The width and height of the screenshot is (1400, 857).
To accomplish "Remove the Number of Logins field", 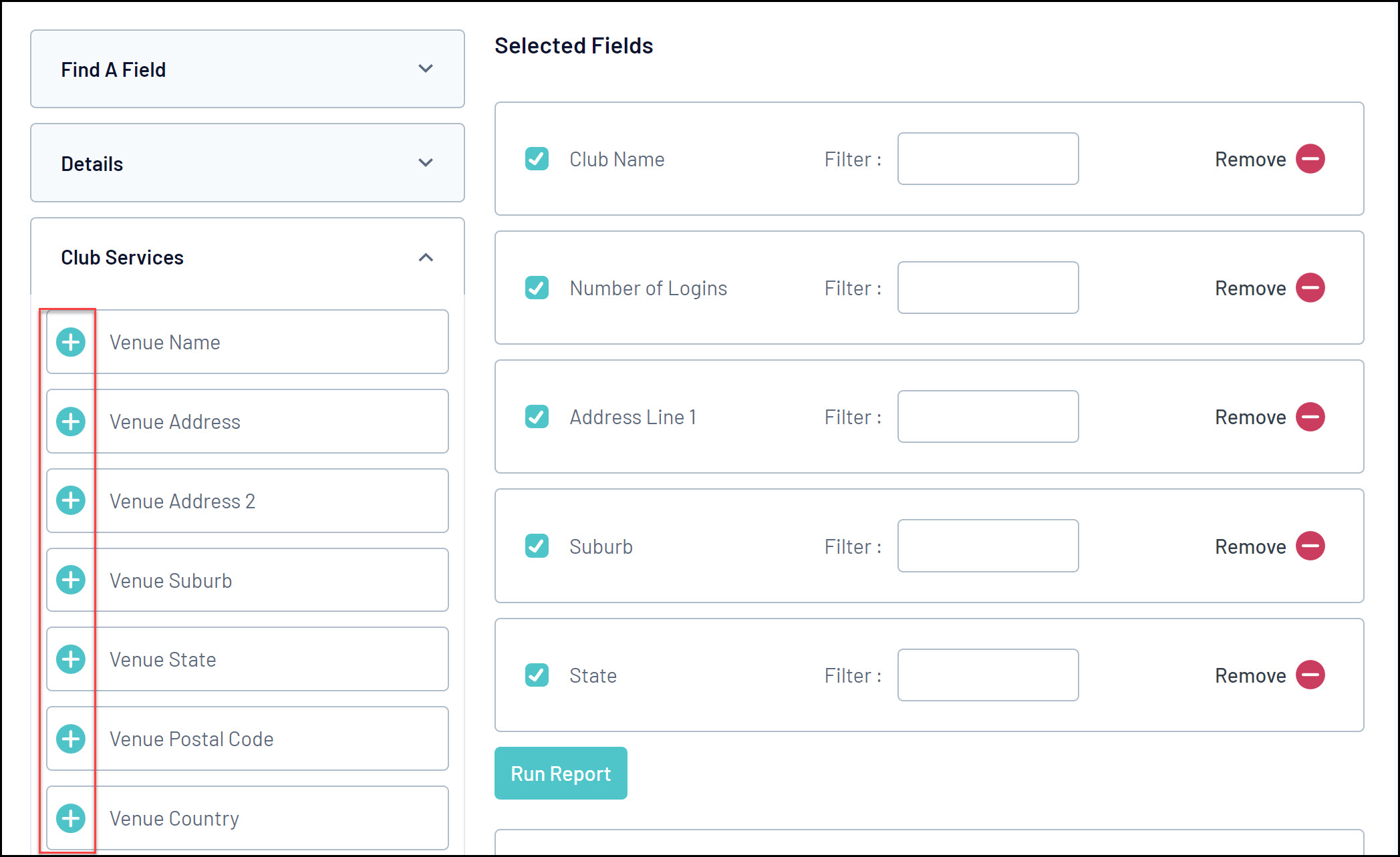I will click(x=1310, y=288).
